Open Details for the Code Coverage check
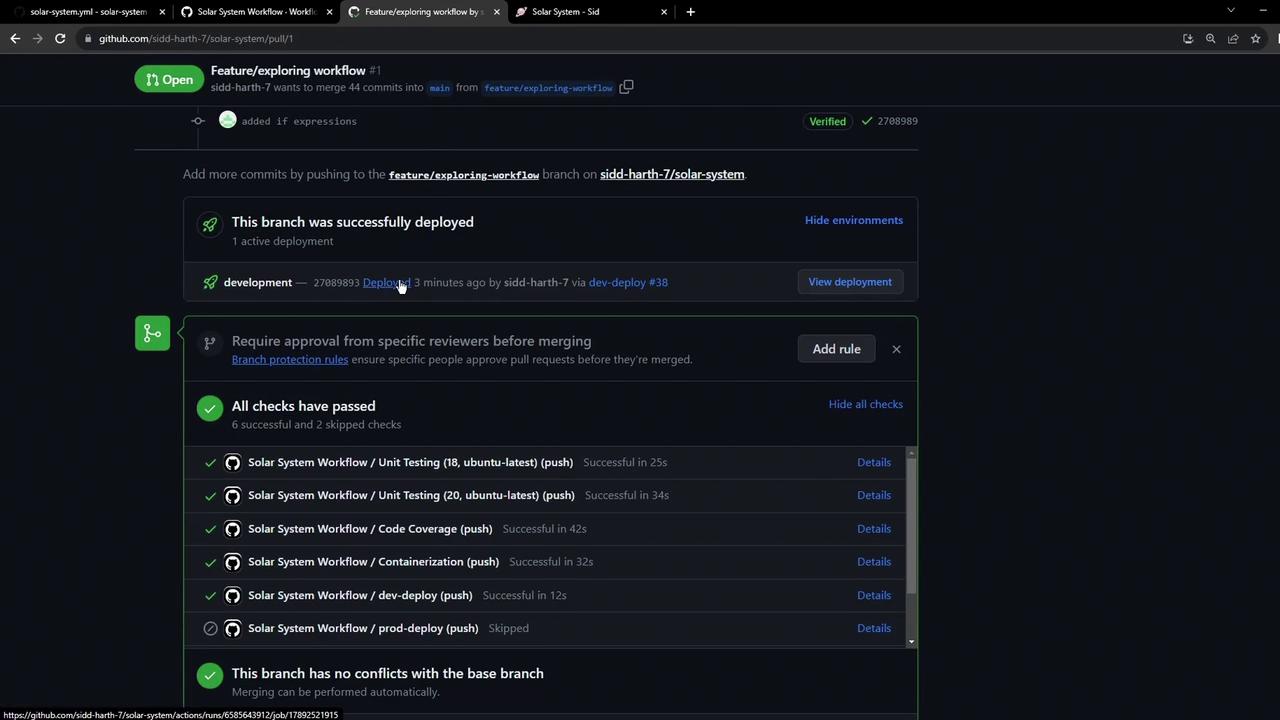Viewport: 1280px width, 720px height. coord(874,529)
